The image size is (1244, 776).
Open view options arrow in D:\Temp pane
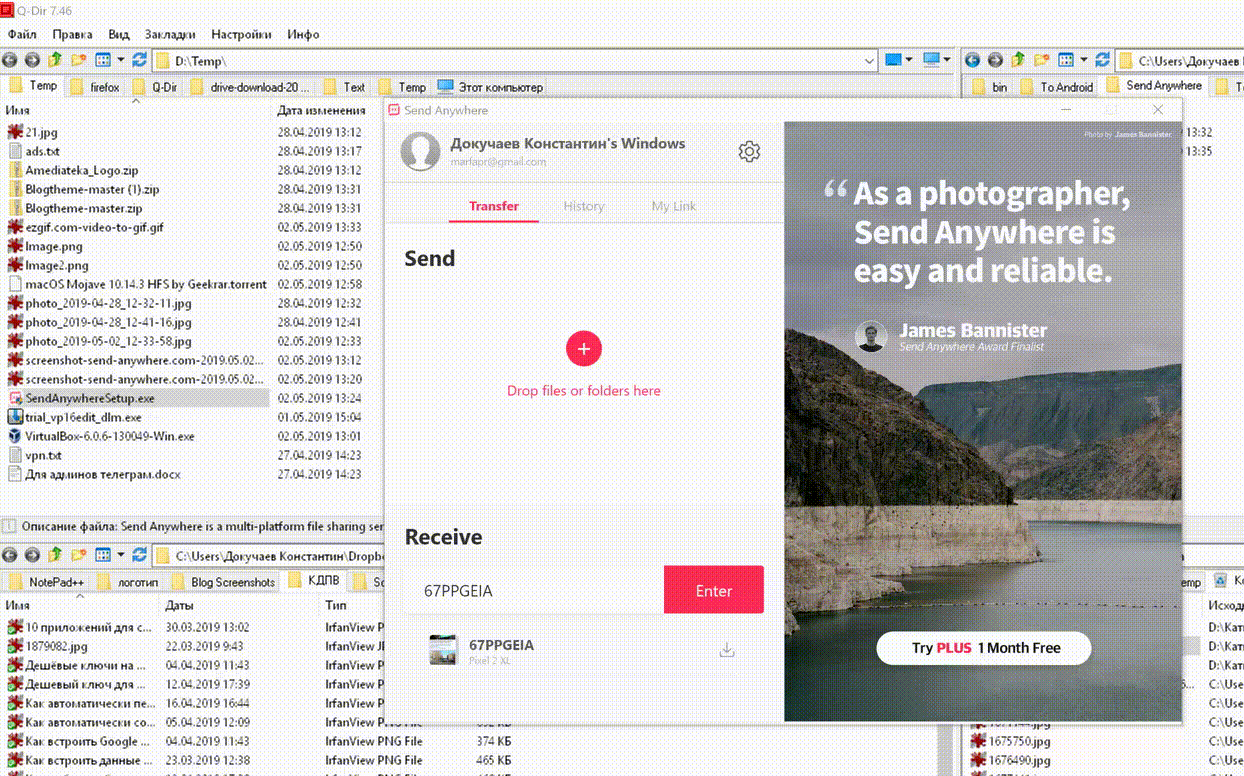pos(120,61)
